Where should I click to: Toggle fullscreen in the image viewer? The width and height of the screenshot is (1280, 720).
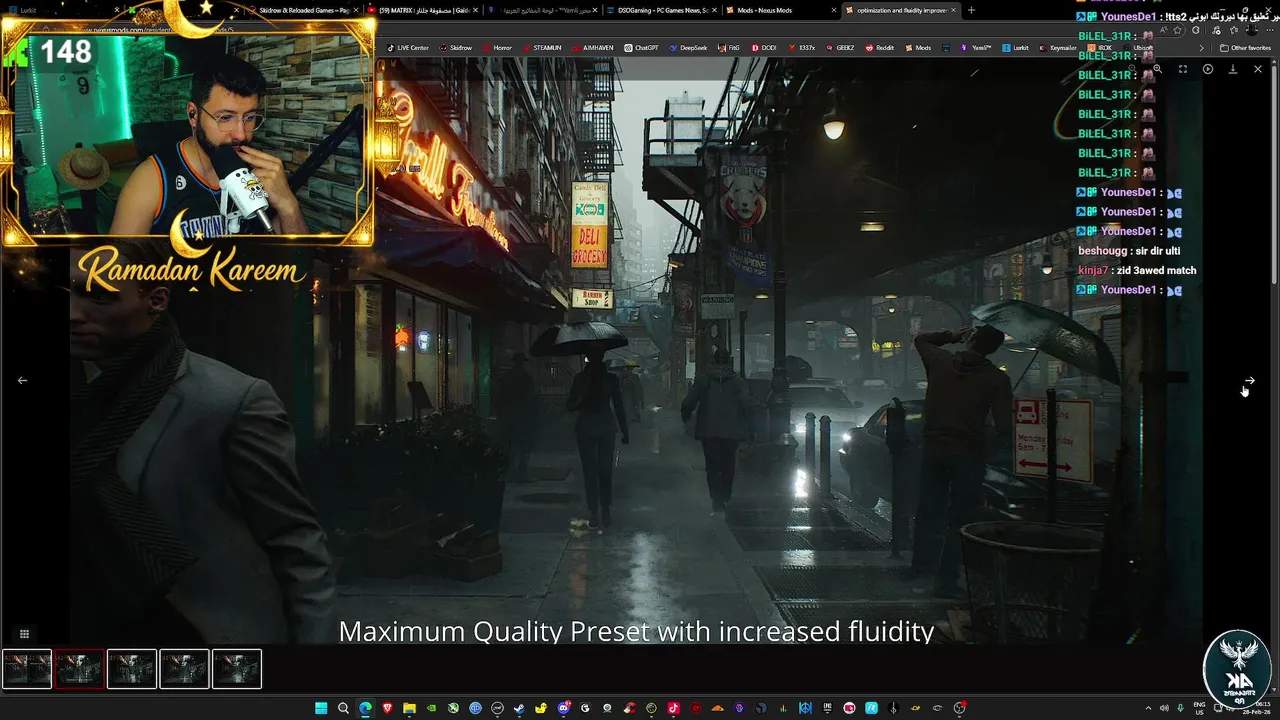click(1183, 69)
